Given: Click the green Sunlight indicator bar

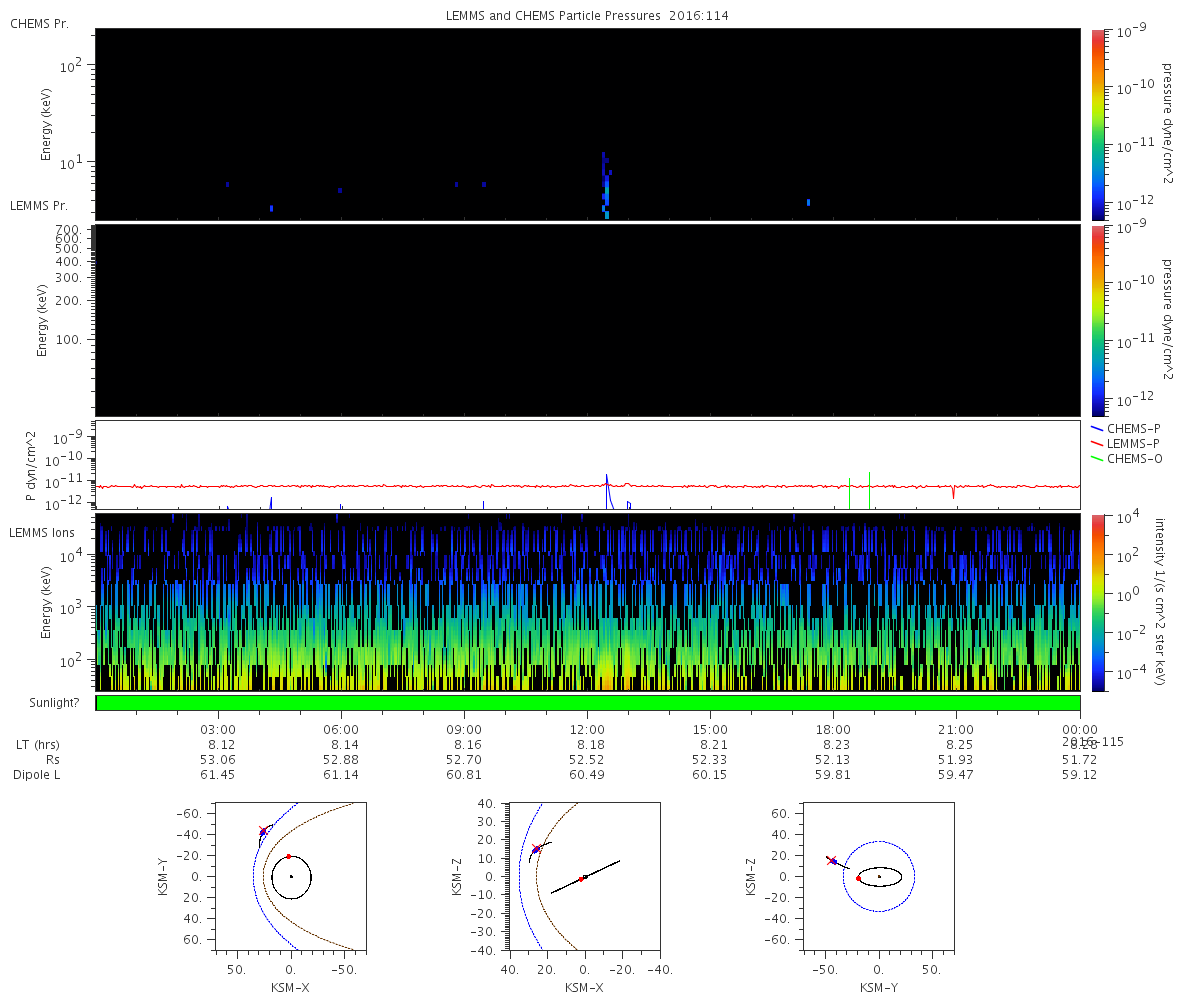Looking at the screenshot, I should (588, 703).
